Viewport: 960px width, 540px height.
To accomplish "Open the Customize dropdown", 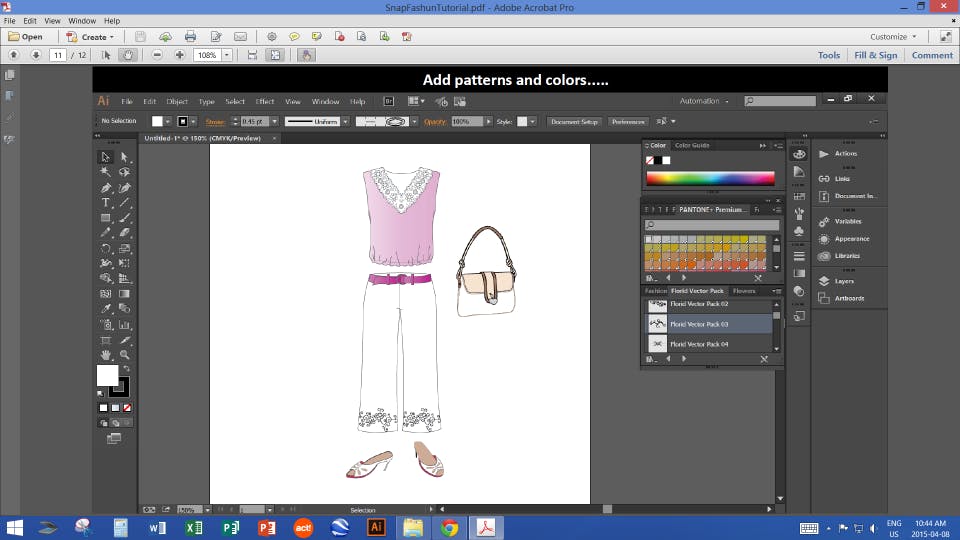I will 893,37.
